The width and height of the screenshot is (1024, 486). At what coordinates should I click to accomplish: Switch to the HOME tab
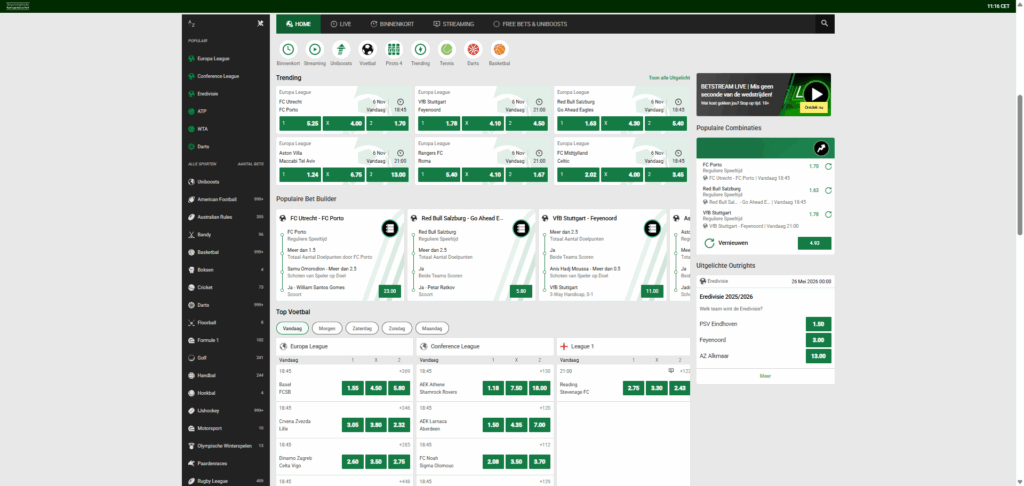[x=298, y=24]
